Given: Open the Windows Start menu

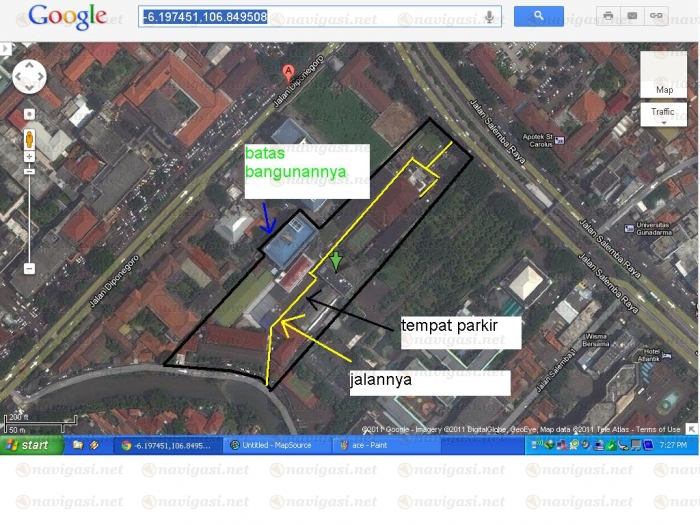Looking at the screenshot, I should [x=30, y=444].
